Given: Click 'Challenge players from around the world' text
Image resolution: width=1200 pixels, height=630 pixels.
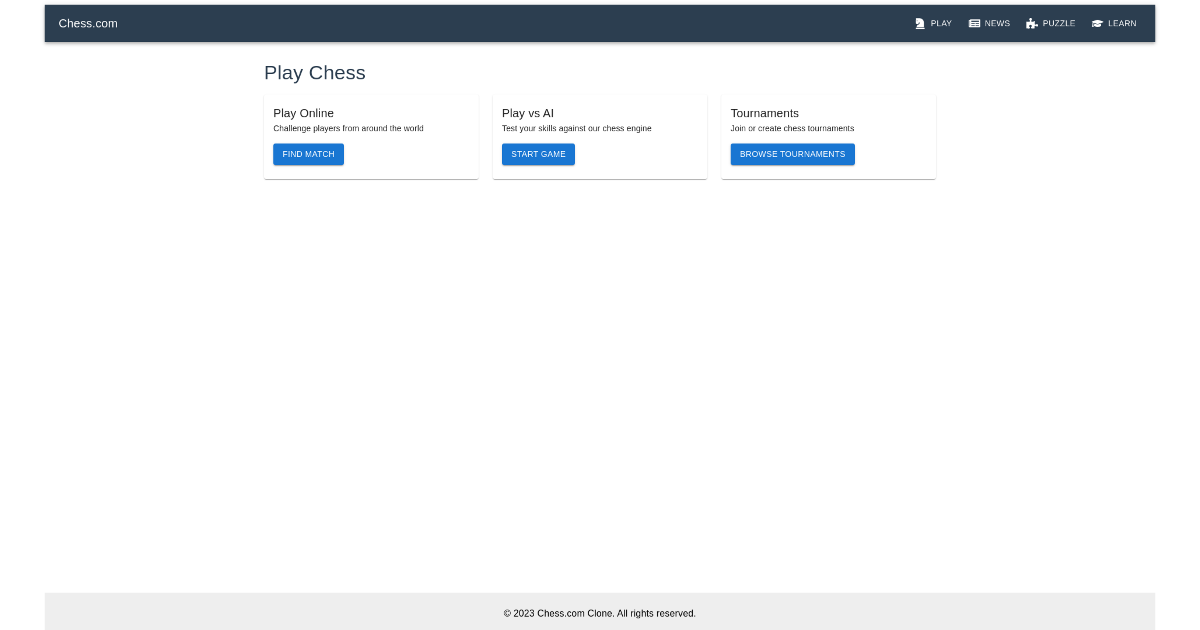Looking at the screenshot, I should (348, 128).
